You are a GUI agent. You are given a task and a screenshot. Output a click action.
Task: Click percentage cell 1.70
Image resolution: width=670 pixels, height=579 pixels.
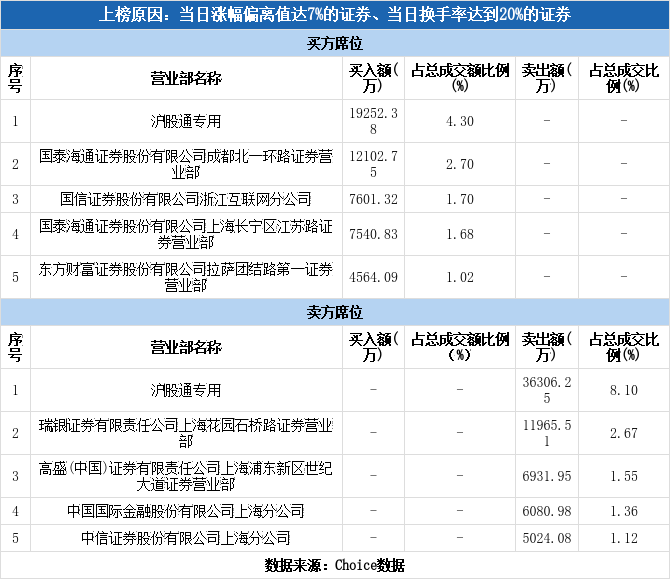tap(460, 199)
